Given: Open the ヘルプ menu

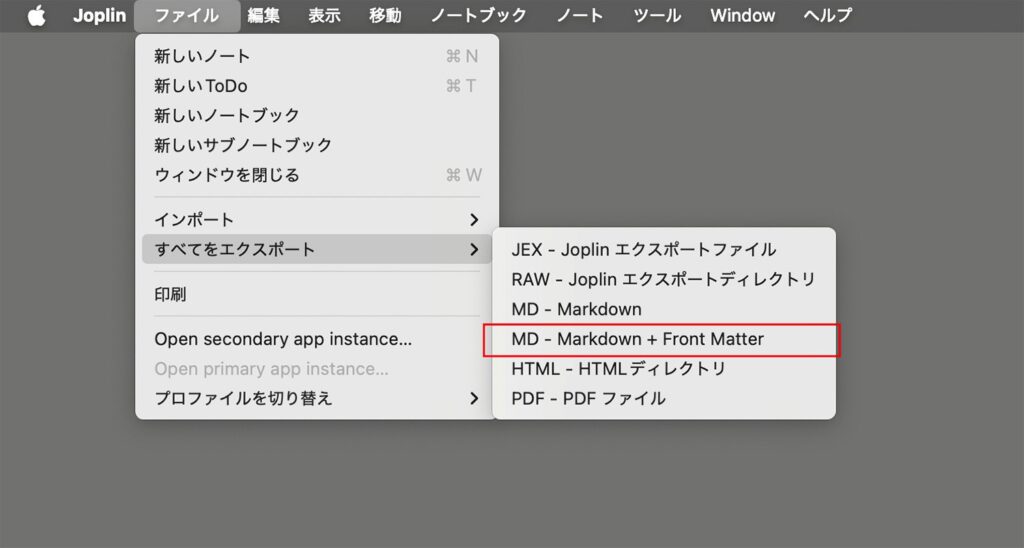Looking at the screenshot, I should 828,15.
